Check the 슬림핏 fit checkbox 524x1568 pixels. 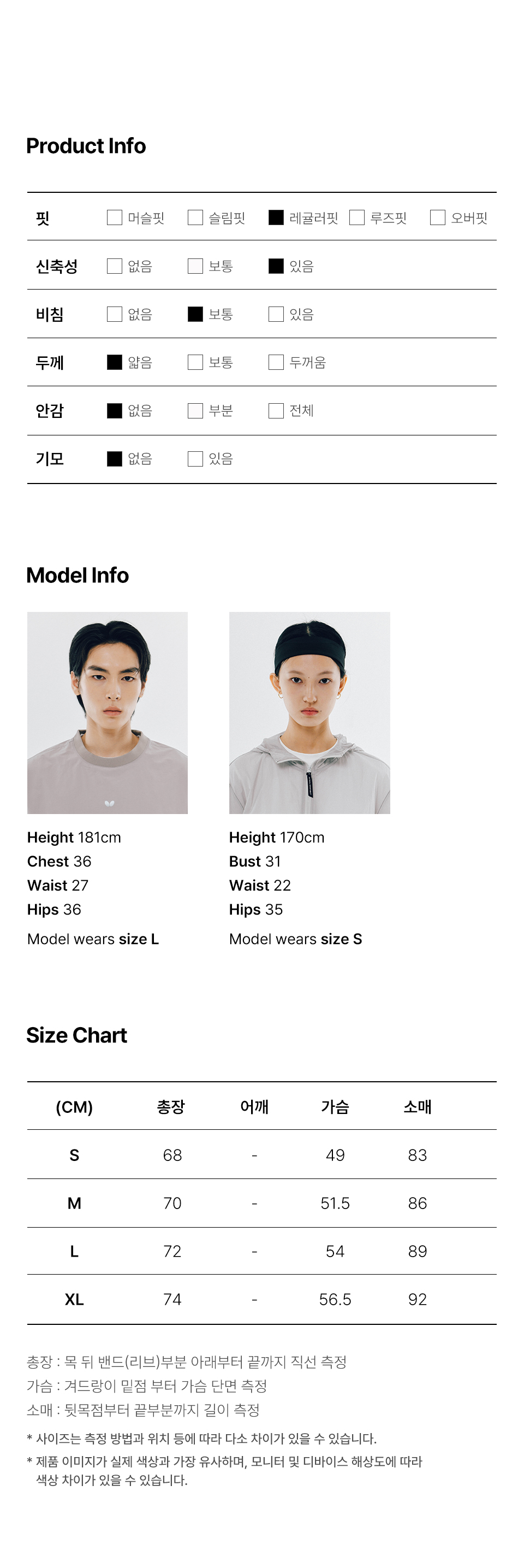195,217
